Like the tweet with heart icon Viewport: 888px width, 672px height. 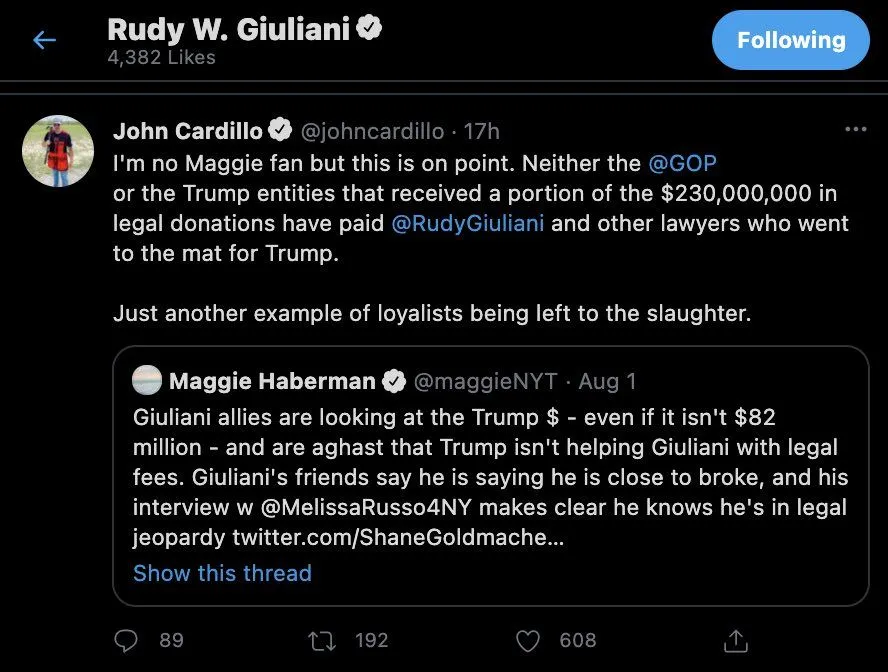[x=527, y=640]
